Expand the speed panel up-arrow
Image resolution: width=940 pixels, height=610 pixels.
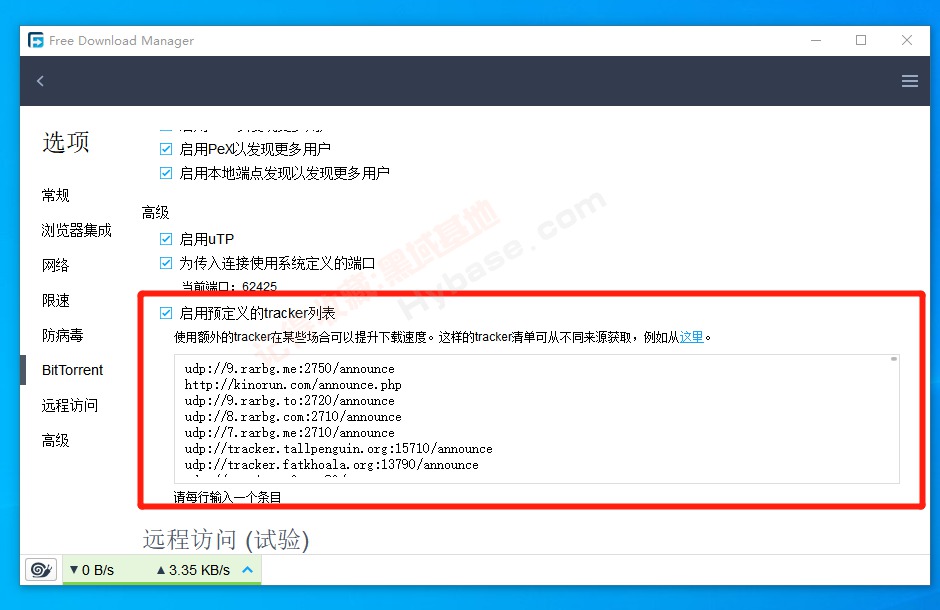click(x=248, y=569)
